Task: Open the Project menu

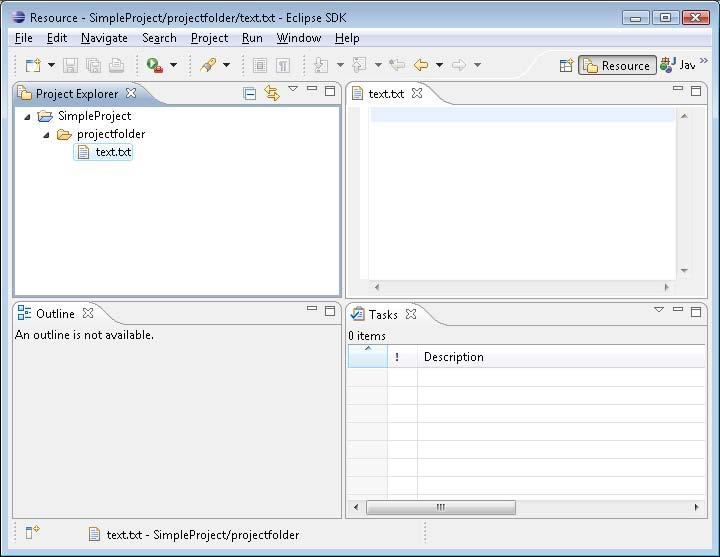Action: click(209, 38)
